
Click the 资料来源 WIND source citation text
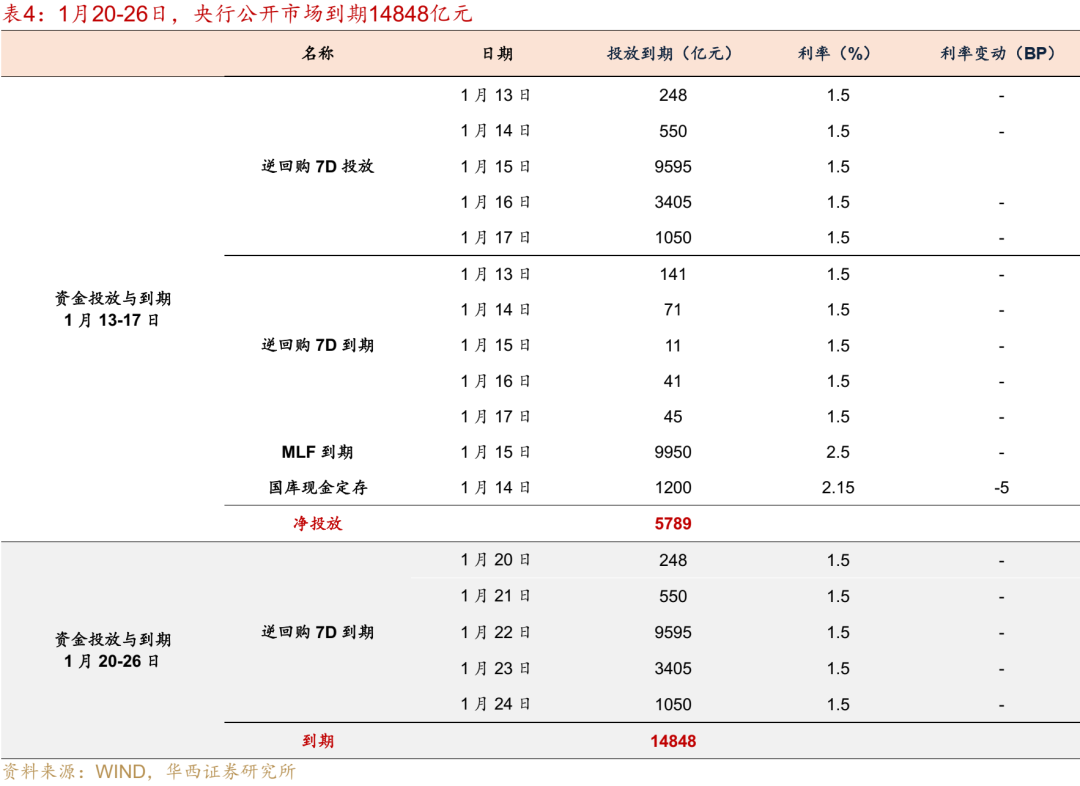150,771
